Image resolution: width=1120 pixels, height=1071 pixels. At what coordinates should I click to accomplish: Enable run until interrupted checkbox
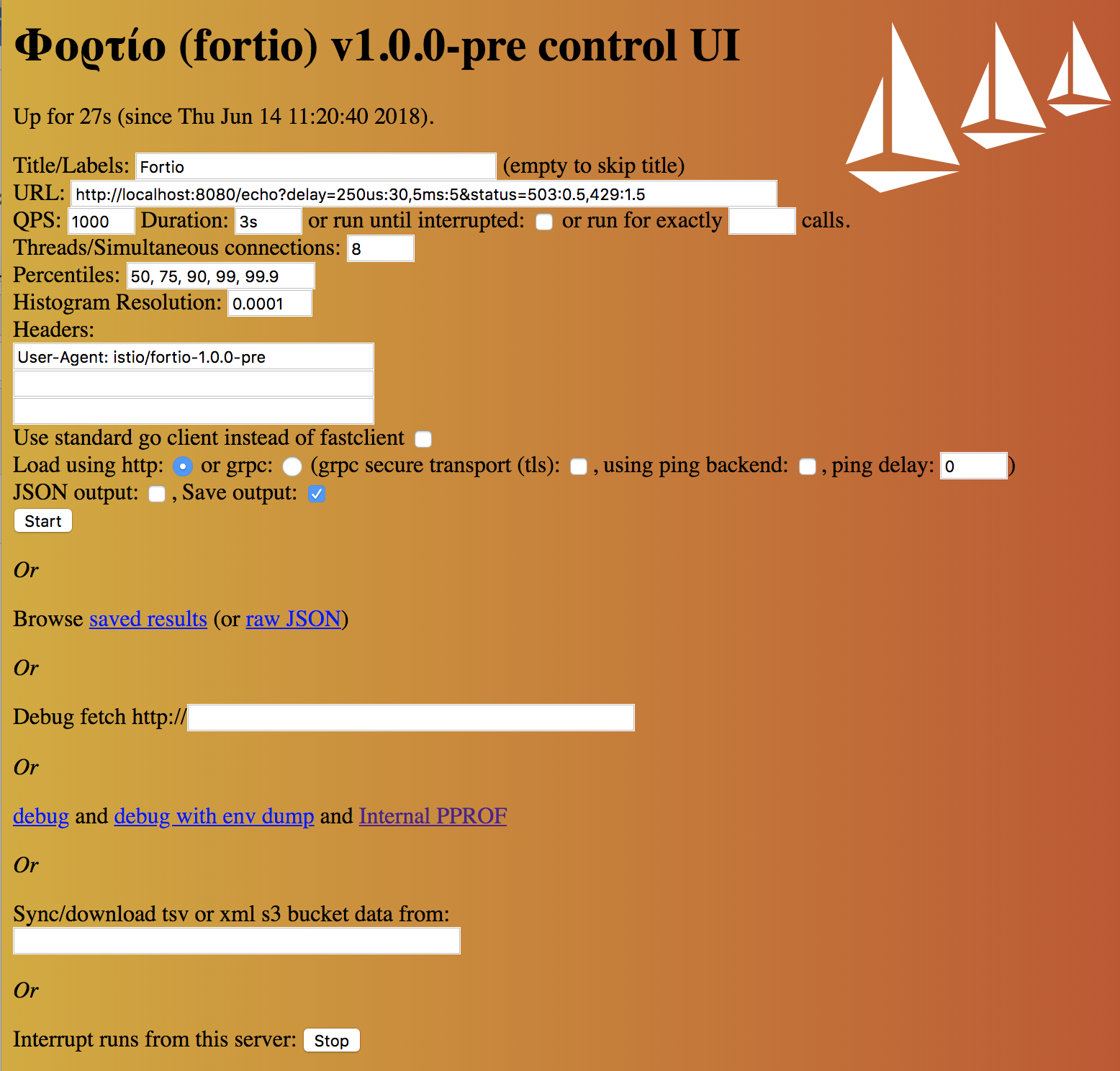point(544,222)
